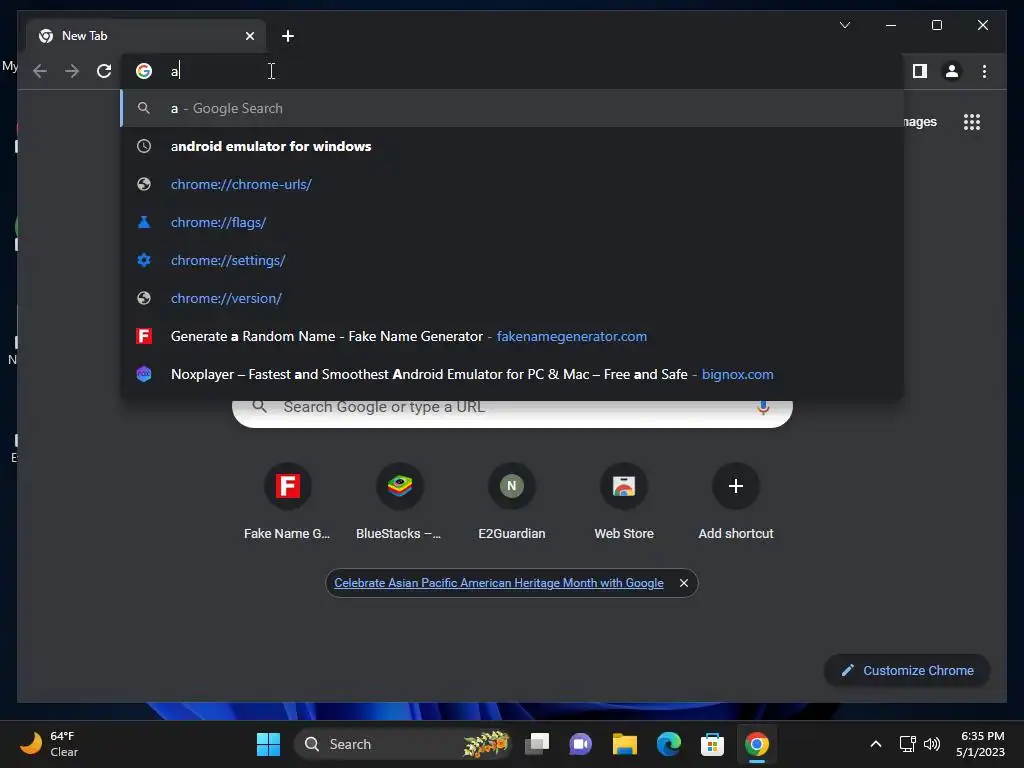Click the Google logo in address bar
Image resolution: width=1024 pixels, height=768 pixels.
point(144,71)
